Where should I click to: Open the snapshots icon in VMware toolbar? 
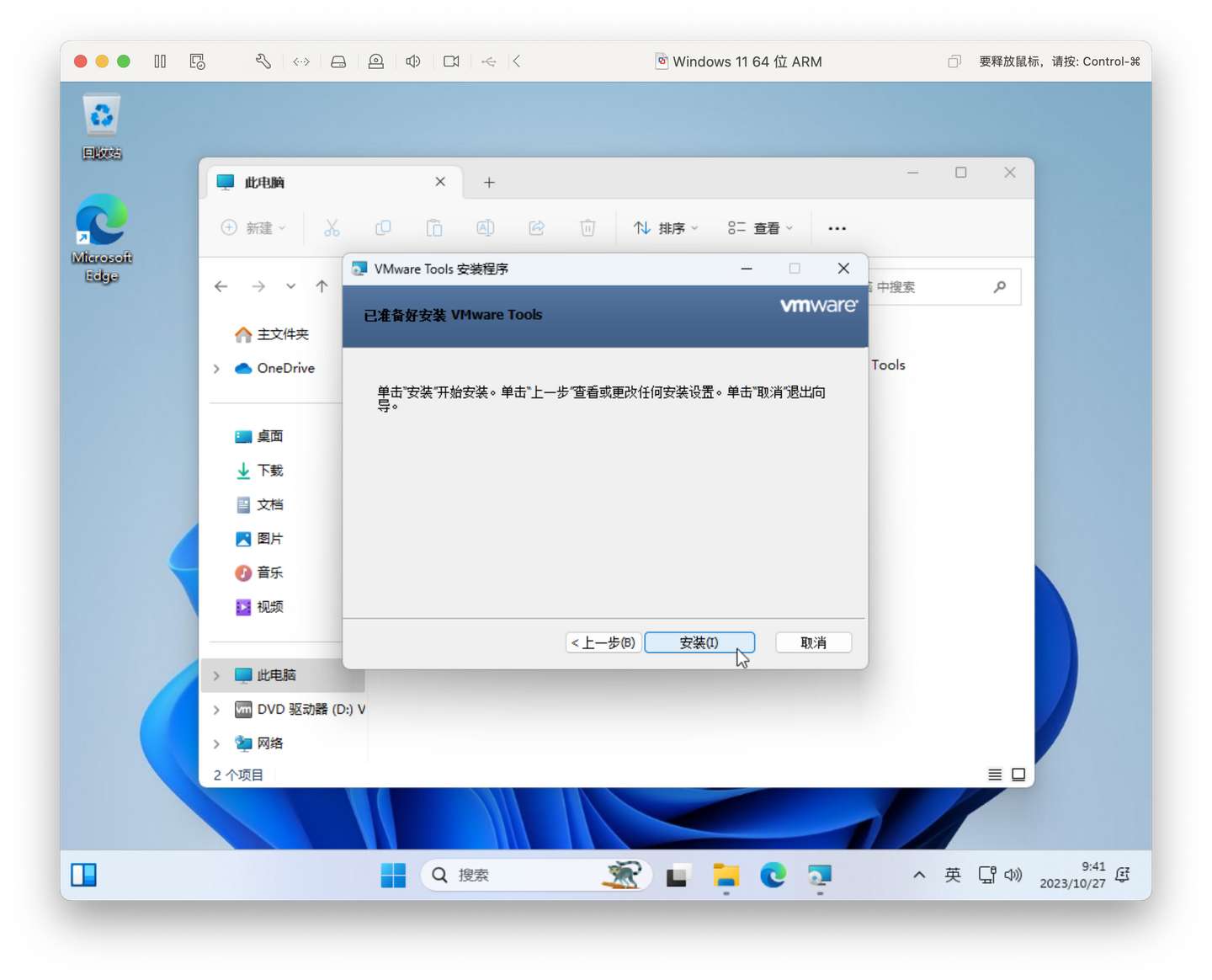tap(198, 61)
